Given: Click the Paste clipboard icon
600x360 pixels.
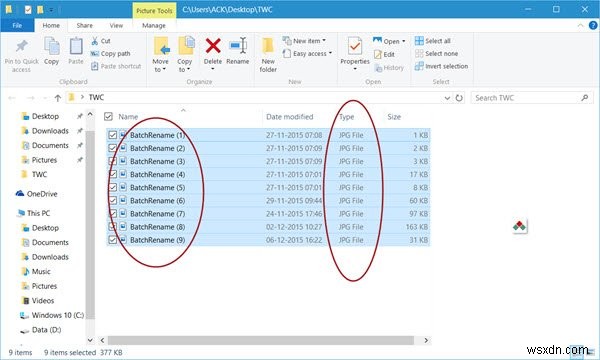Looking at the screenshot, I should point(76,46).
